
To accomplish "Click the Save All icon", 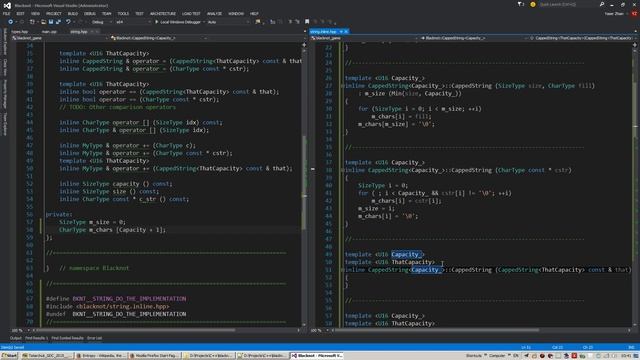I will 58,22.
